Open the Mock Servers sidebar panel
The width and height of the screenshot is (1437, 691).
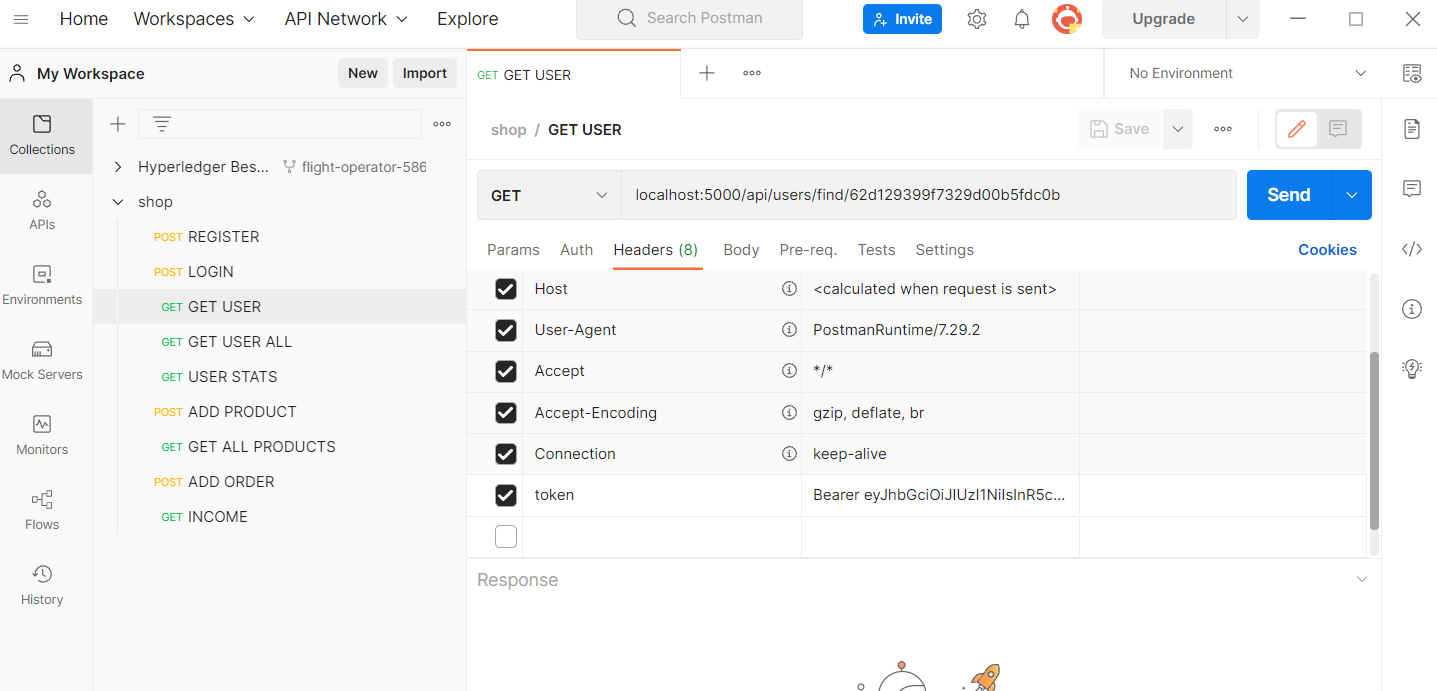42,361
